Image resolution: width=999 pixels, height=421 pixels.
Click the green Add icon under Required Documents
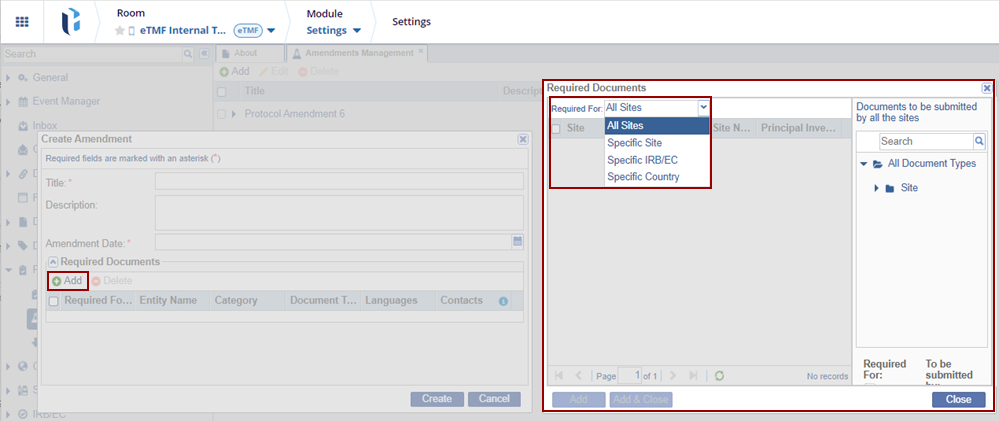pos(57,281)
